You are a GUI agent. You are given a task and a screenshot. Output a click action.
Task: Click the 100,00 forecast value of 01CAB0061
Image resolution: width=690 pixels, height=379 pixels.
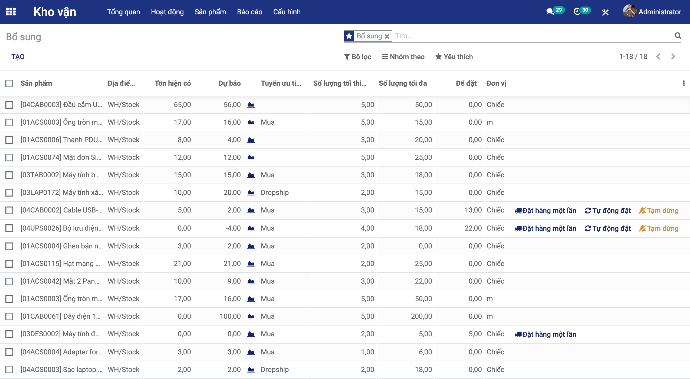(230, 316)
